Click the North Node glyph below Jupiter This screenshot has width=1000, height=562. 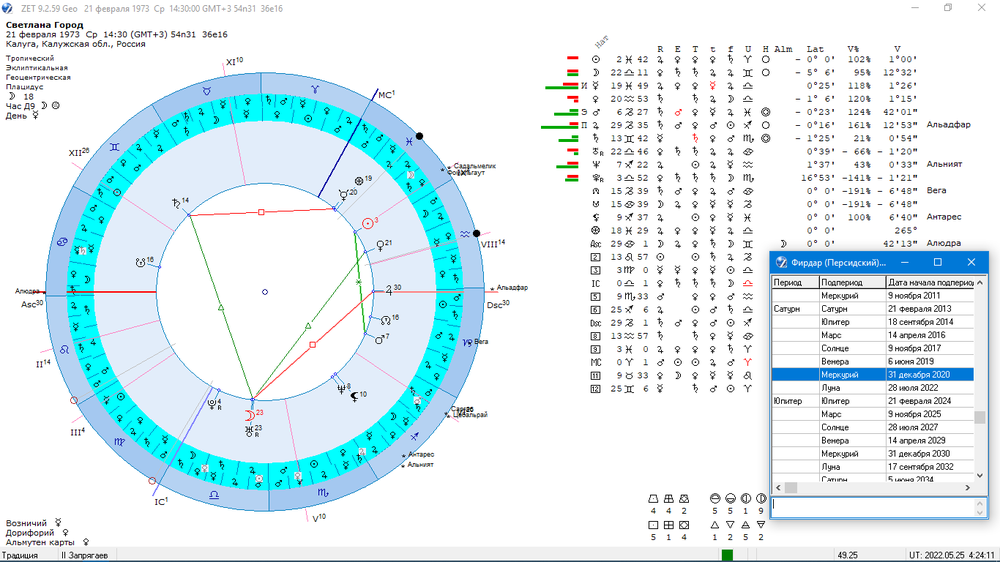pyautogui.click(x=386, y=320)
